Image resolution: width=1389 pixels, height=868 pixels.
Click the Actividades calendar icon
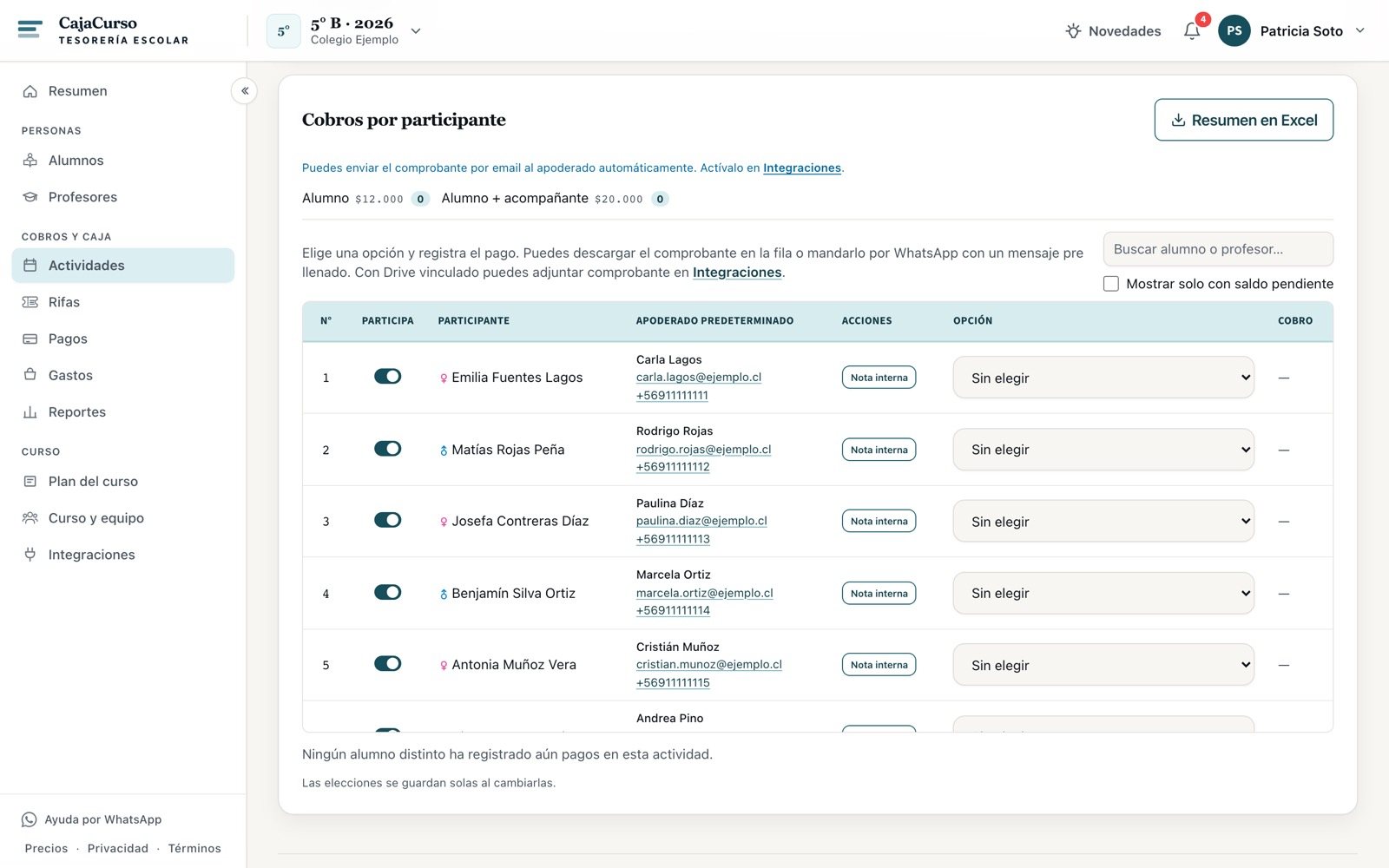click(30, 266)
